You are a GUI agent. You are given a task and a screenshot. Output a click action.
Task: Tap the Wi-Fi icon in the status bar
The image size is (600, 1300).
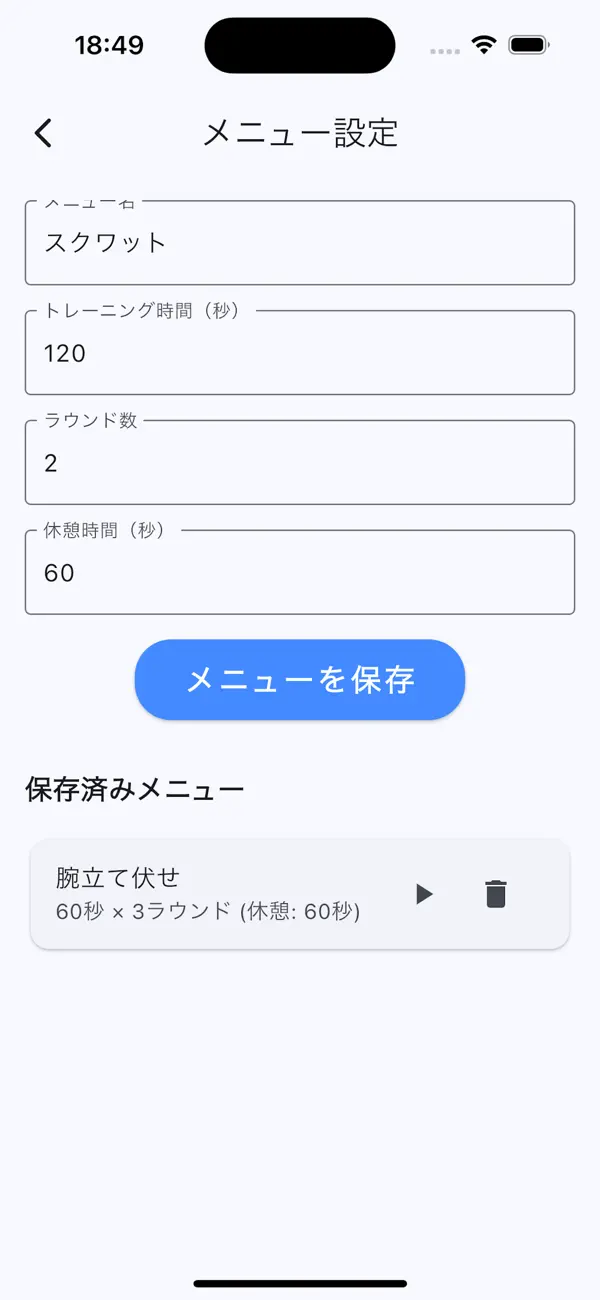(482, 44)
